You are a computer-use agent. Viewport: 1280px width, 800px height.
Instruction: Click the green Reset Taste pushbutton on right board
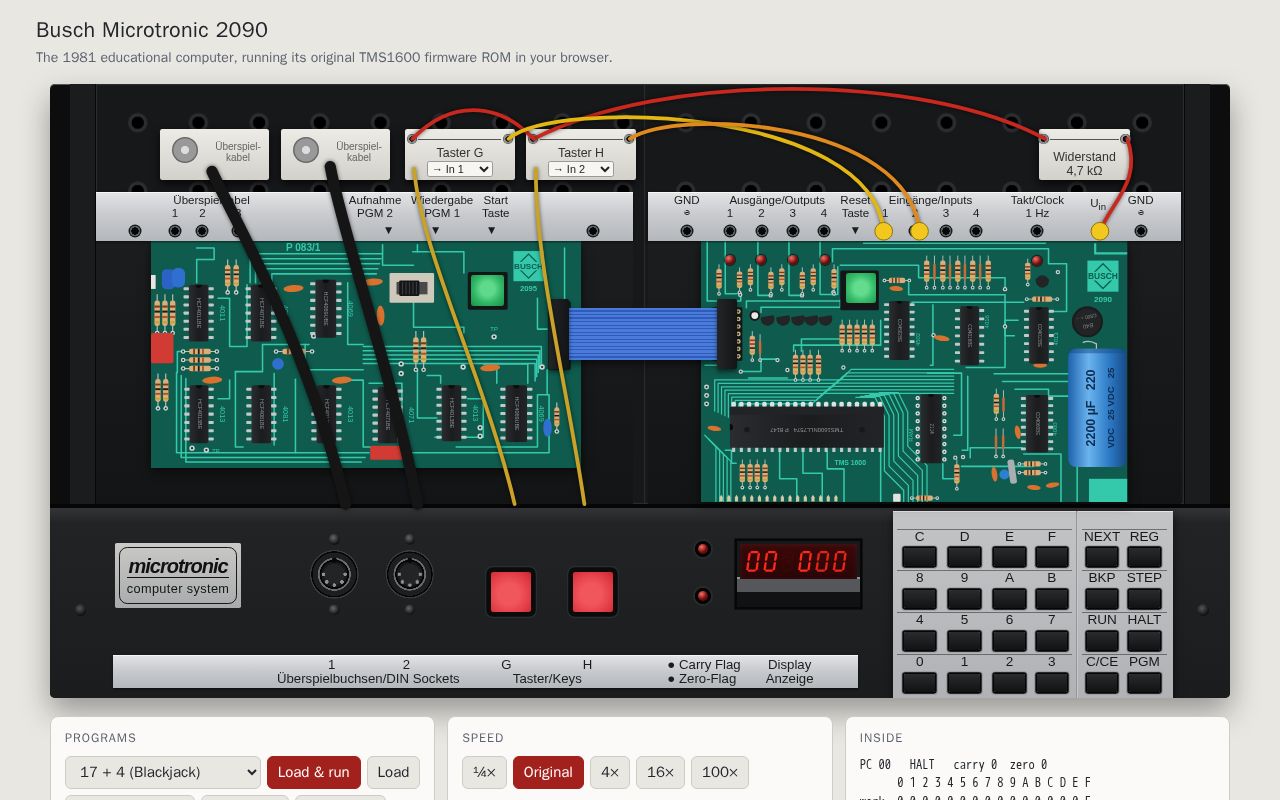coord(860,288)
